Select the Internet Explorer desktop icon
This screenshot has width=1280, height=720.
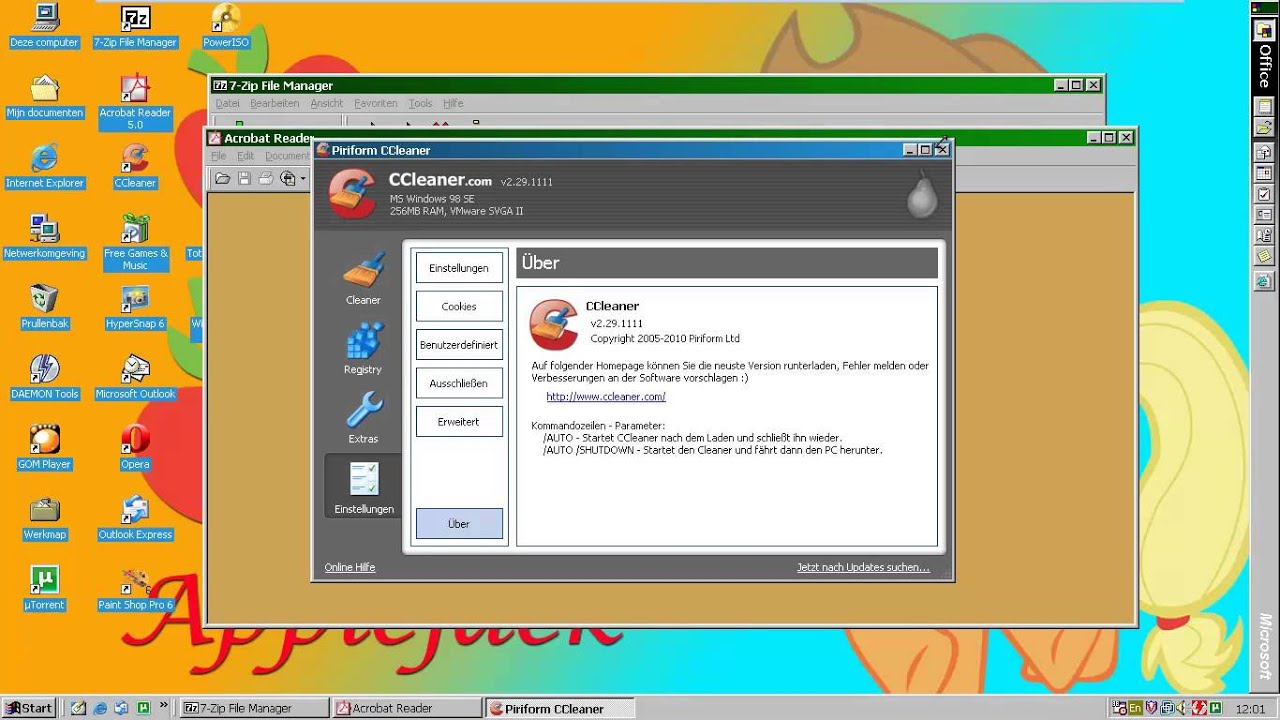(44, 167)
